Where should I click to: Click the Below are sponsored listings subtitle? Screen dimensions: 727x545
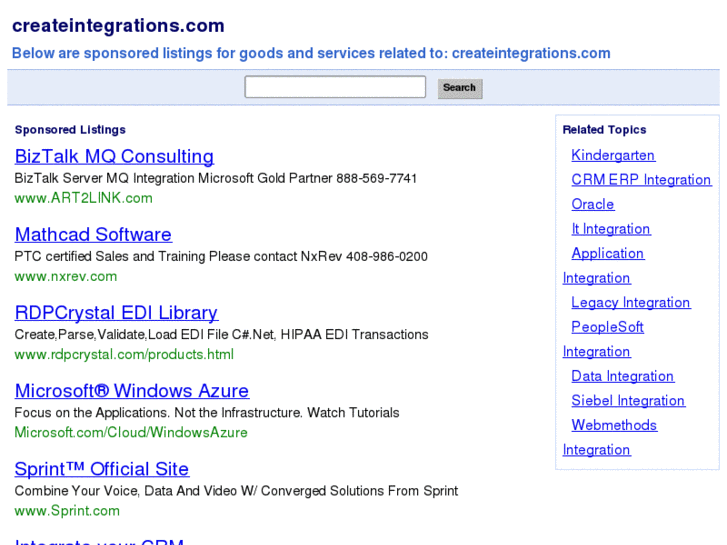point(311,53)
